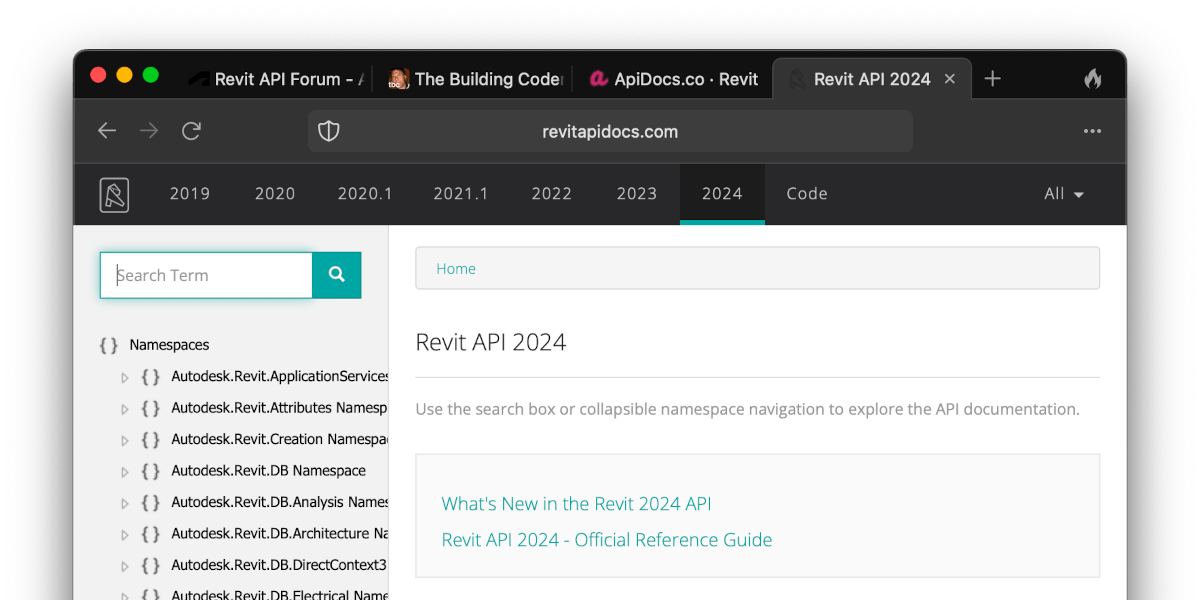This screenshot has width=1200, height=600.
Task: Open a new browser tab with plus button
Action: pos(992,78)
